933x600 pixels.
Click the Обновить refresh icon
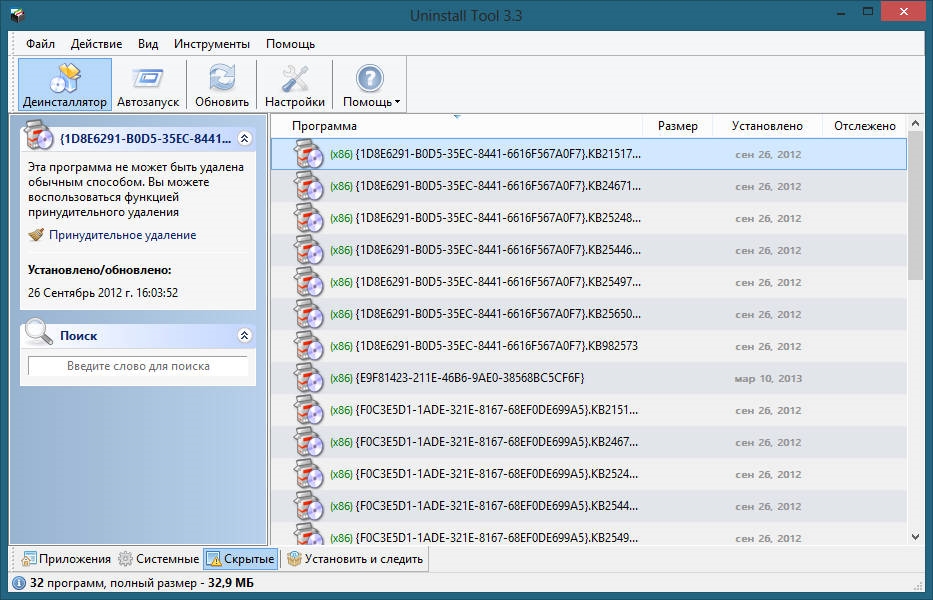[222, 78]
